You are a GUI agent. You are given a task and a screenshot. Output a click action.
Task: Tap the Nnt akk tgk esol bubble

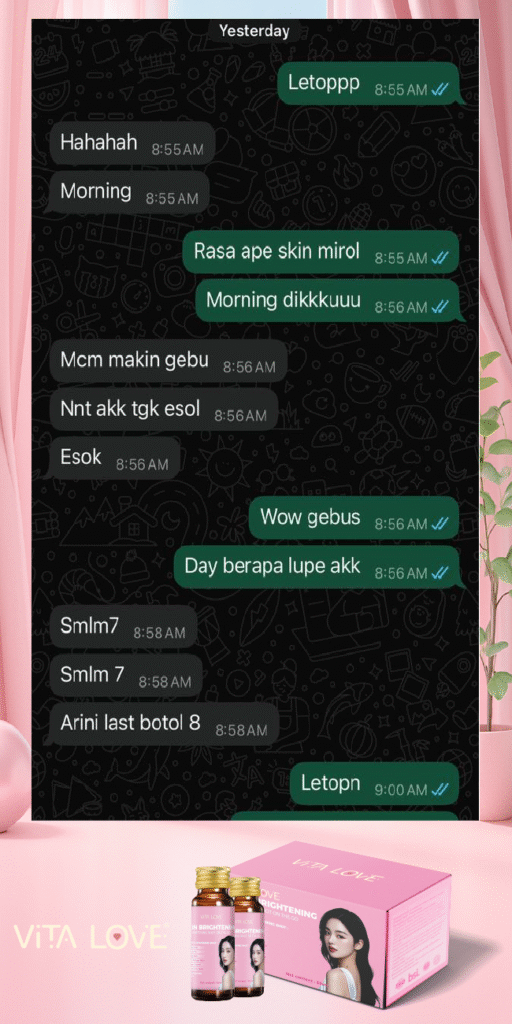[x=163, y=410]
